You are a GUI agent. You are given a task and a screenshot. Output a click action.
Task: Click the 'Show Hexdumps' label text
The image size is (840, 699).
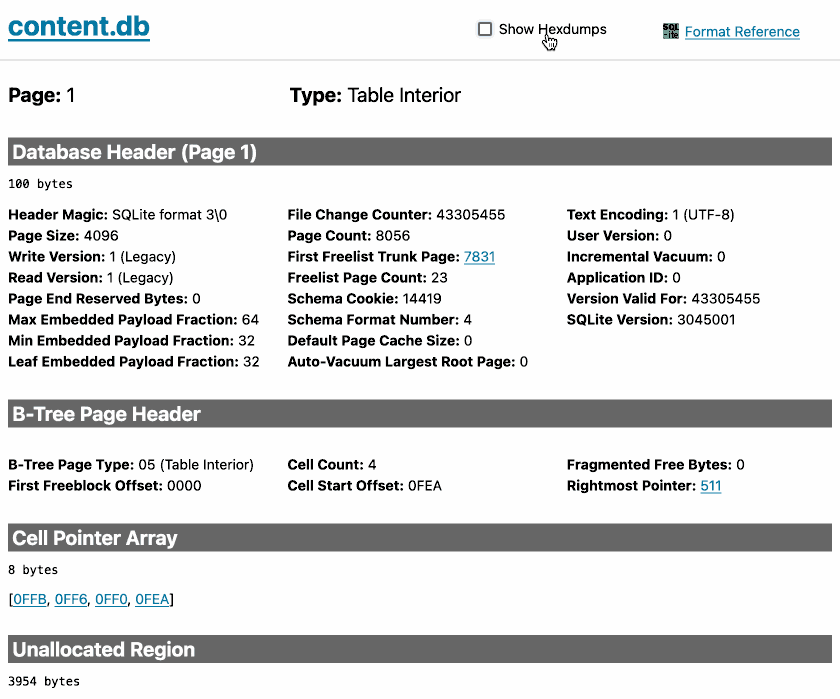point(552,29)
